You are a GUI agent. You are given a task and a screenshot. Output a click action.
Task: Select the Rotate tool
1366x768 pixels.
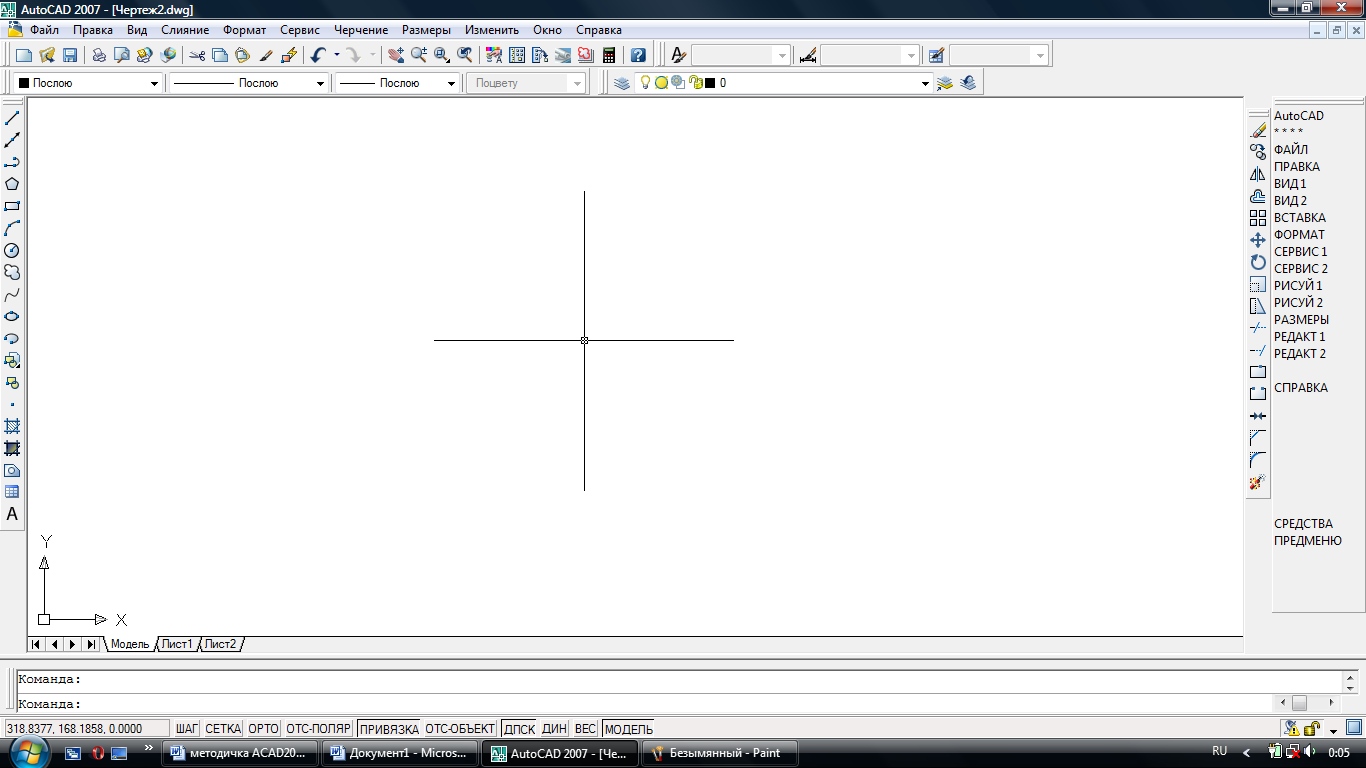[x=1258, y=262]
